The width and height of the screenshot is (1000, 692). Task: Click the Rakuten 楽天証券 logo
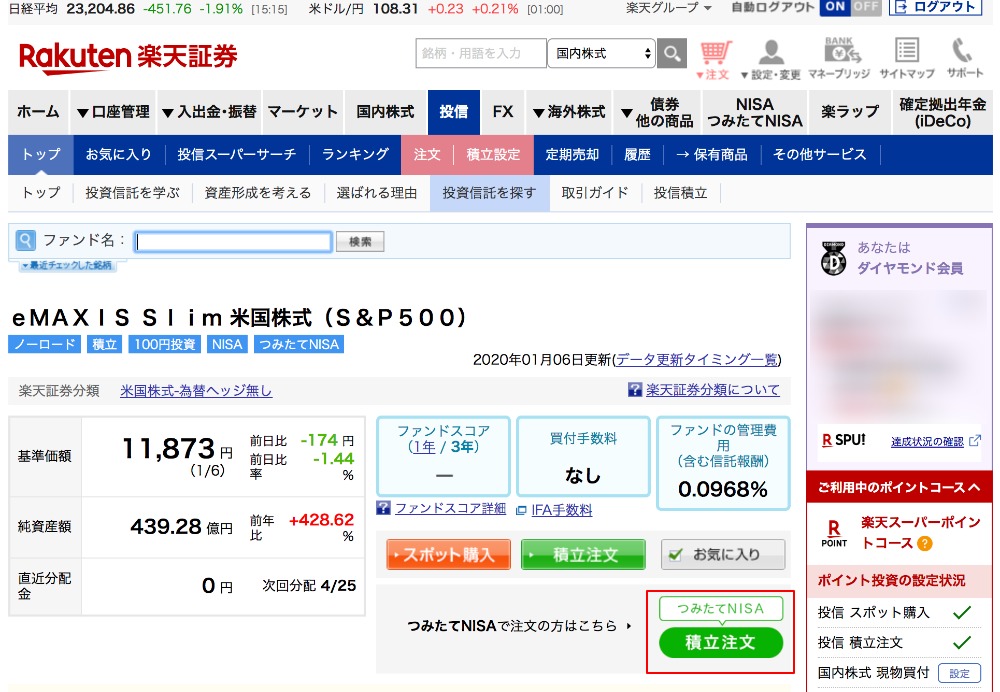(128, 57)
